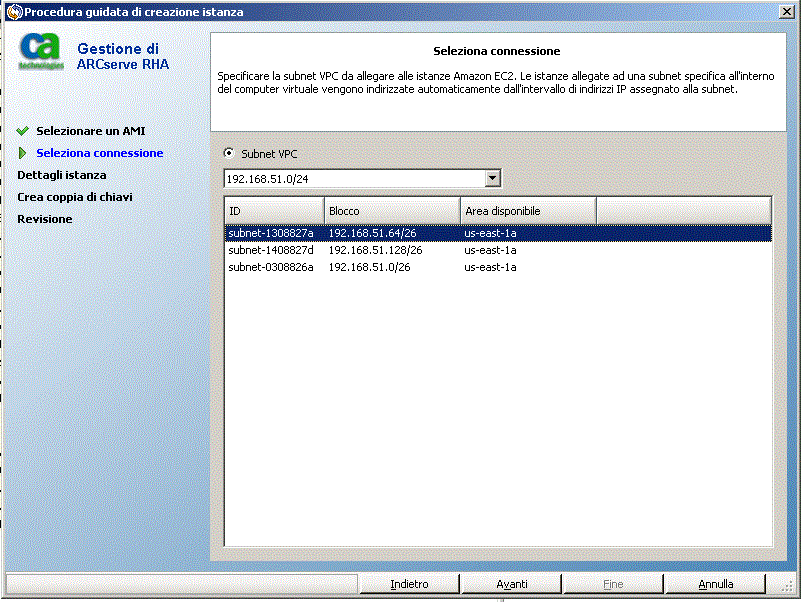Sort table by Blocco column header
Image resolution: width=801 pixels, height=602 pixels.
[x=392, y=211]
